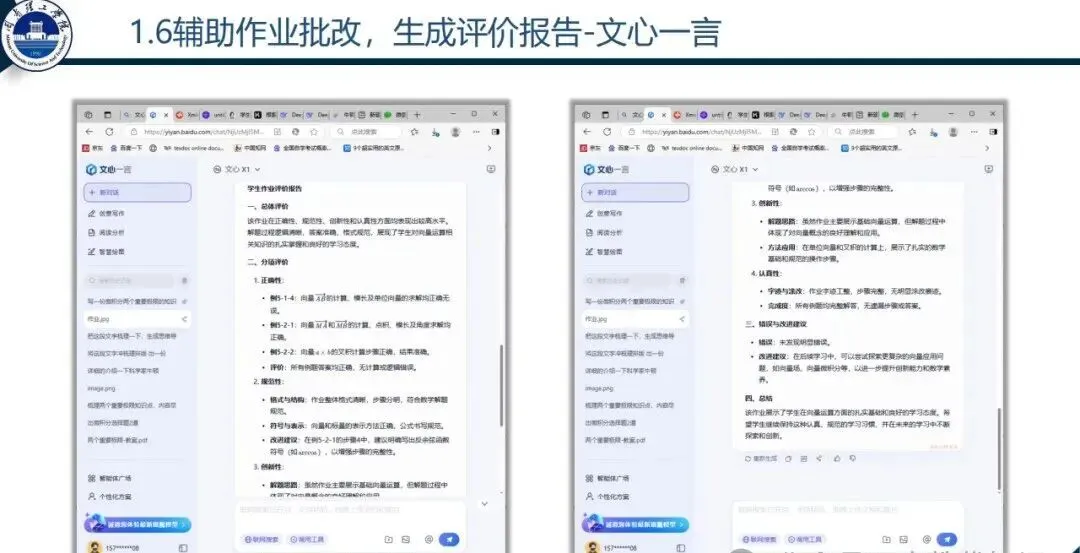The image size is (1080, 553).
Task: Focus history search field in right window
Action: pyautogui.click(x=627, y=281)
